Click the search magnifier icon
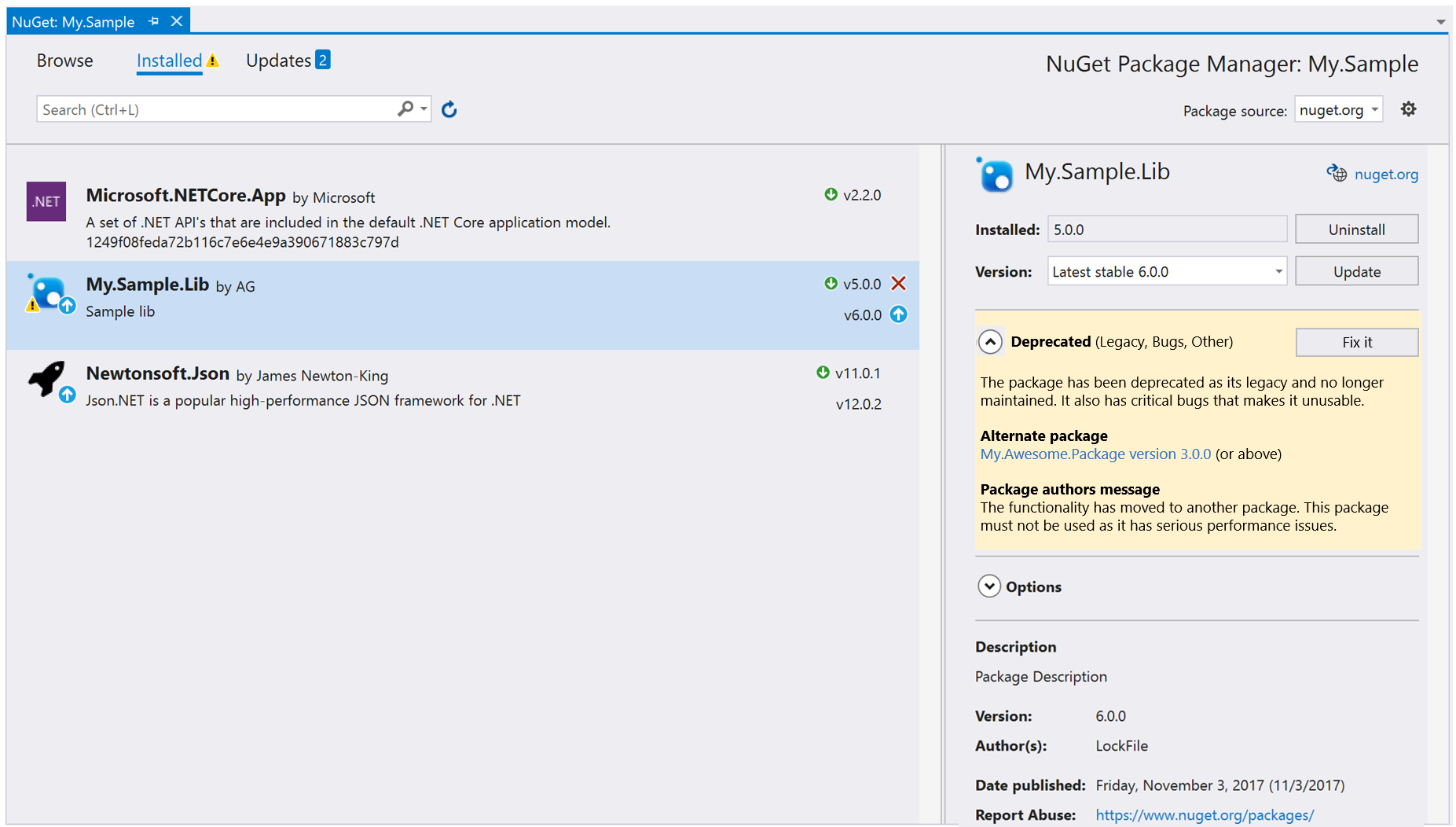This screenshot has width=1456, height=827. (x=405, y=108)
